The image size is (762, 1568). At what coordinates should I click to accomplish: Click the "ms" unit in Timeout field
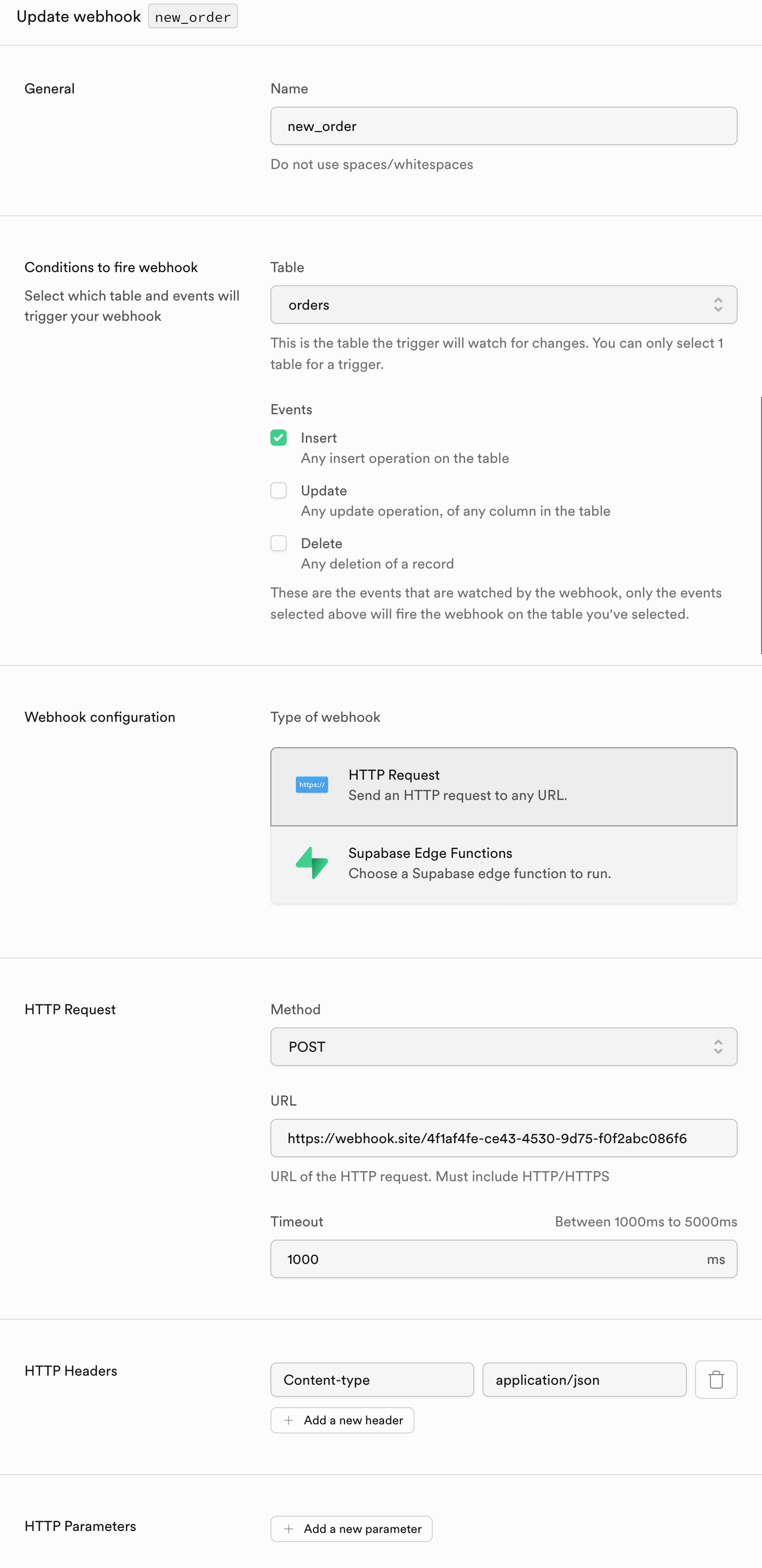pyautogui.click(x=716, y=1259)
